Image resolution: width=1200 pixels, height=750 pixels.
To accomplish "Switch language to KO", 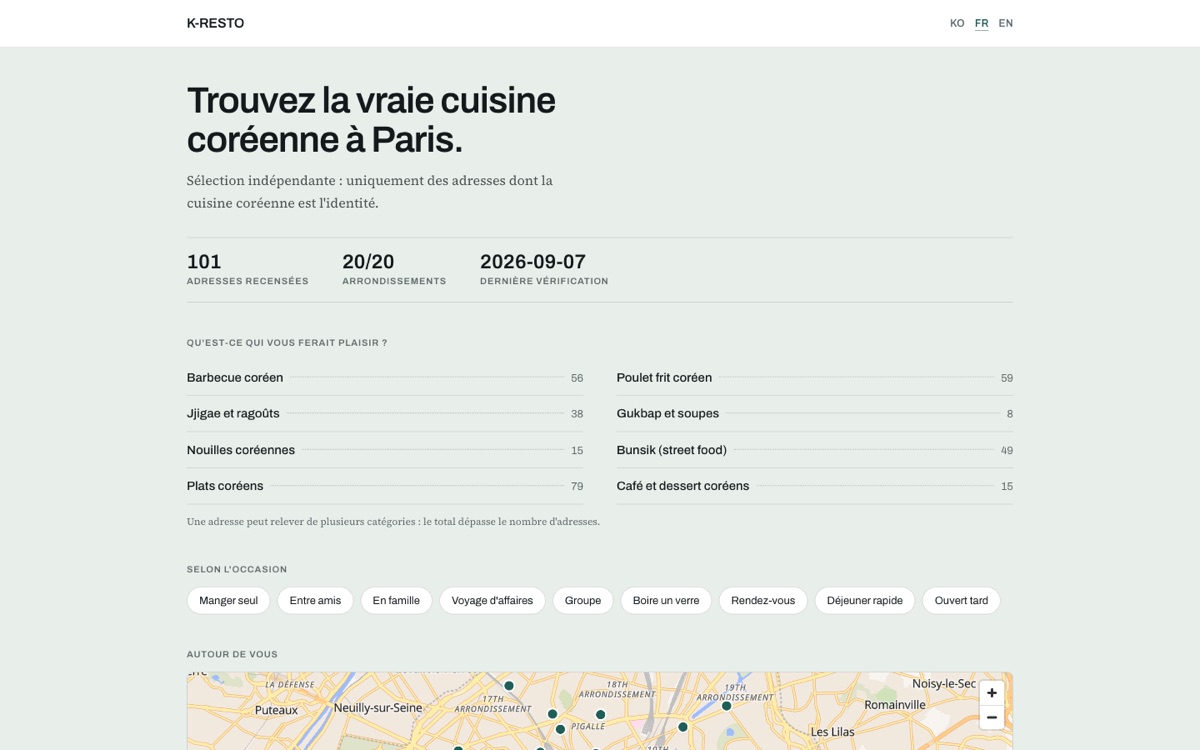I will (957, 23).
